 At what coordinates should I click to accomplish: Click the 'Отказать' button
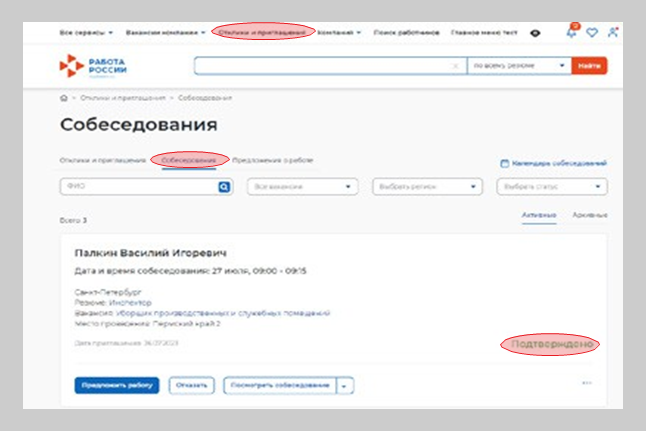(191, 385)
